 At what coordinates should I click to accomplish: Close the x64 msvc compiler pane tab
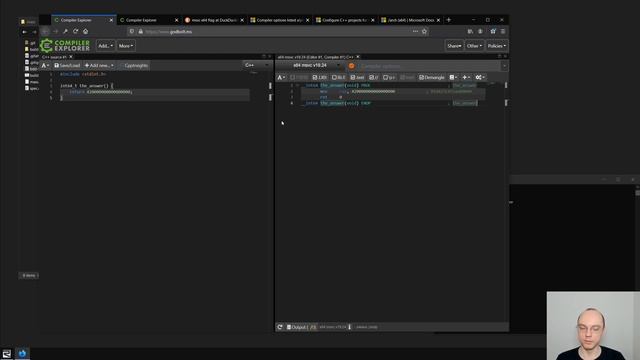(358, 57)
